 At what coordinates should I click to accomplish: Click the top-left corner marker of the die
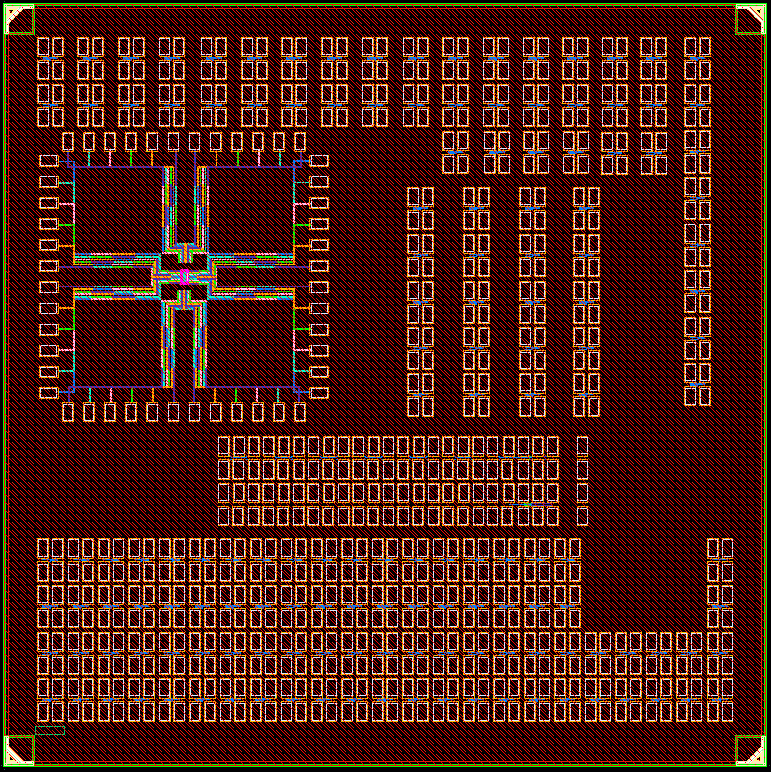(x=19, y=20)
